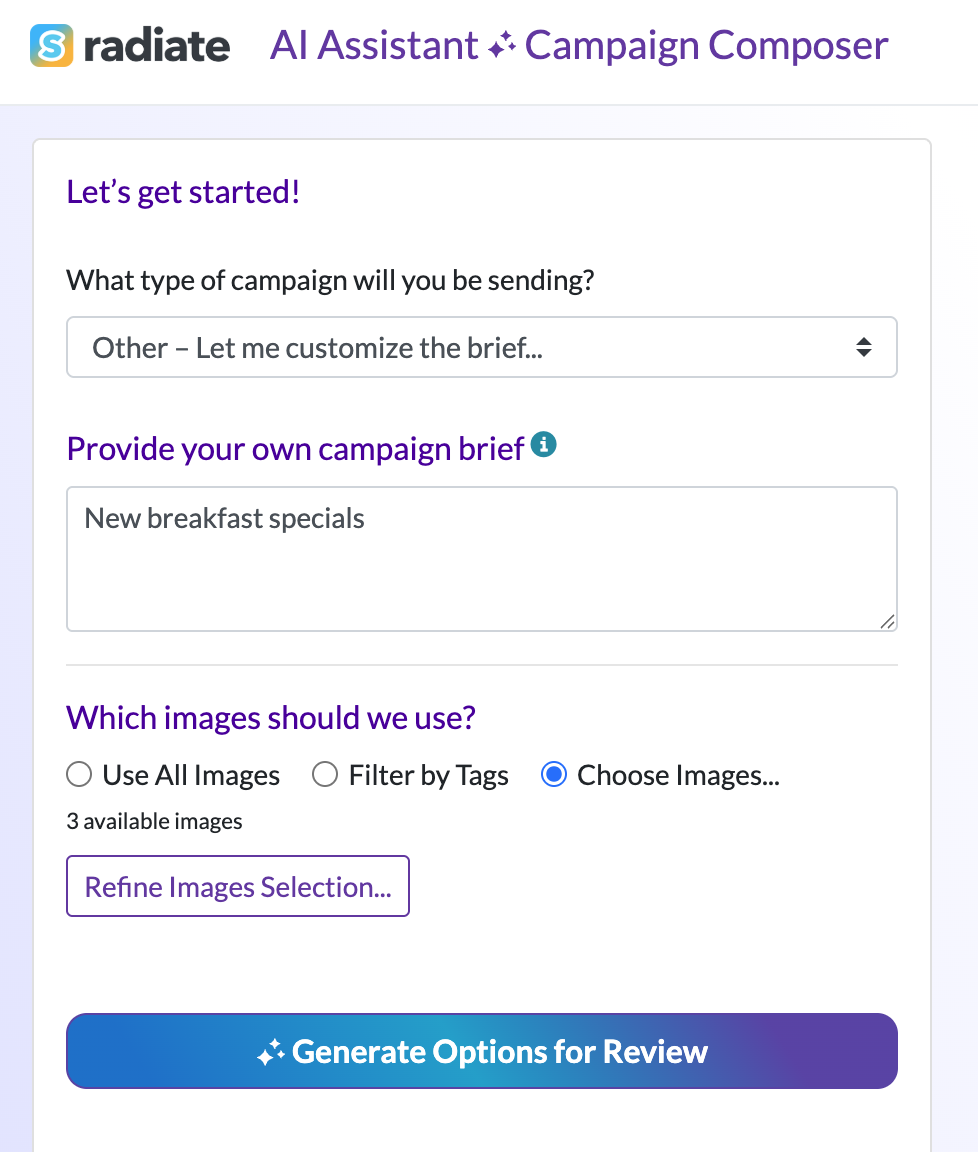The width and height of the screenshot is (978, 1152).
Task: Click the radiate wordmark text
Action: point(157,46)
